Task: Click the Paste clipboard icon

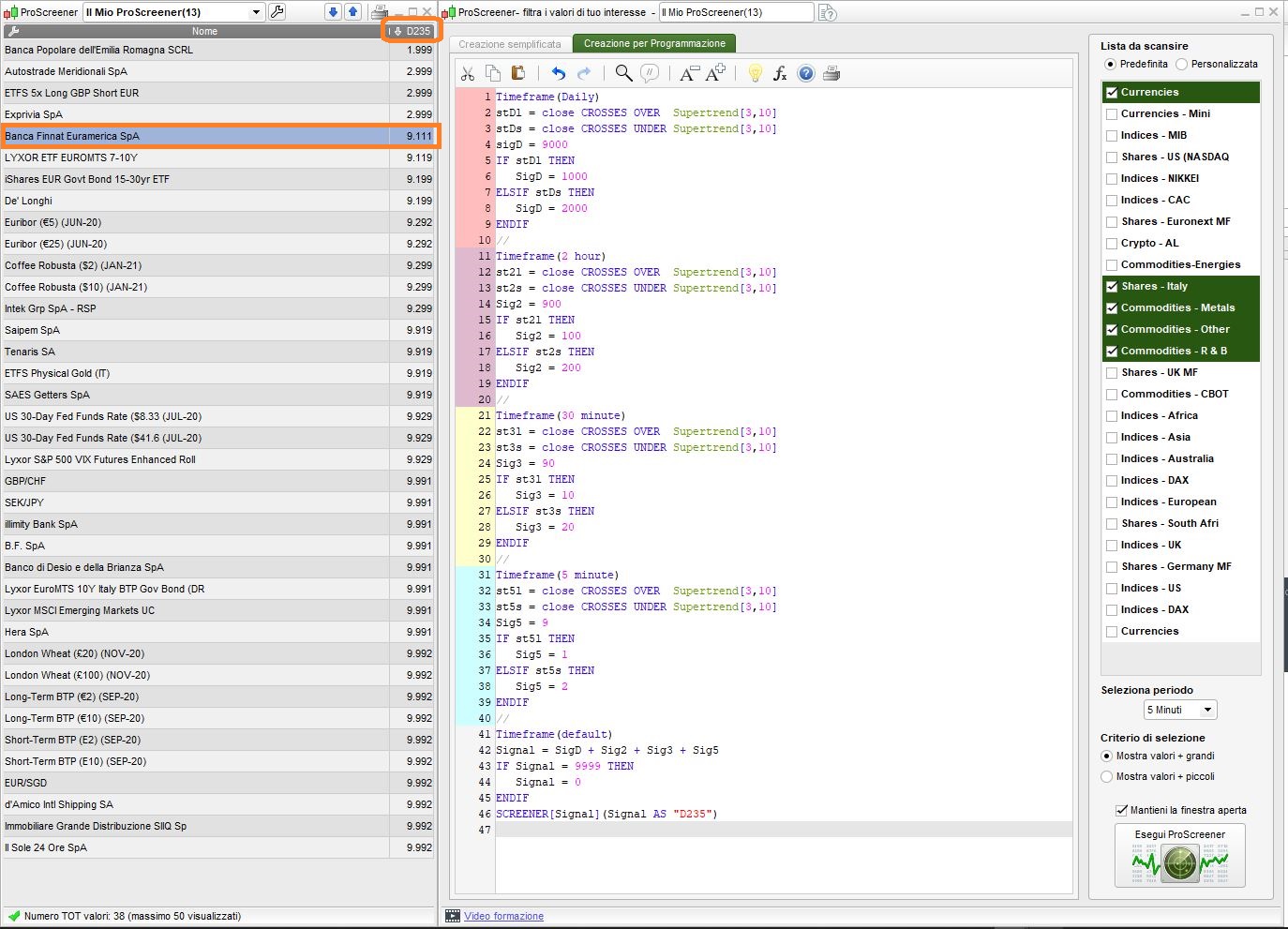Action: coord(517,73)
